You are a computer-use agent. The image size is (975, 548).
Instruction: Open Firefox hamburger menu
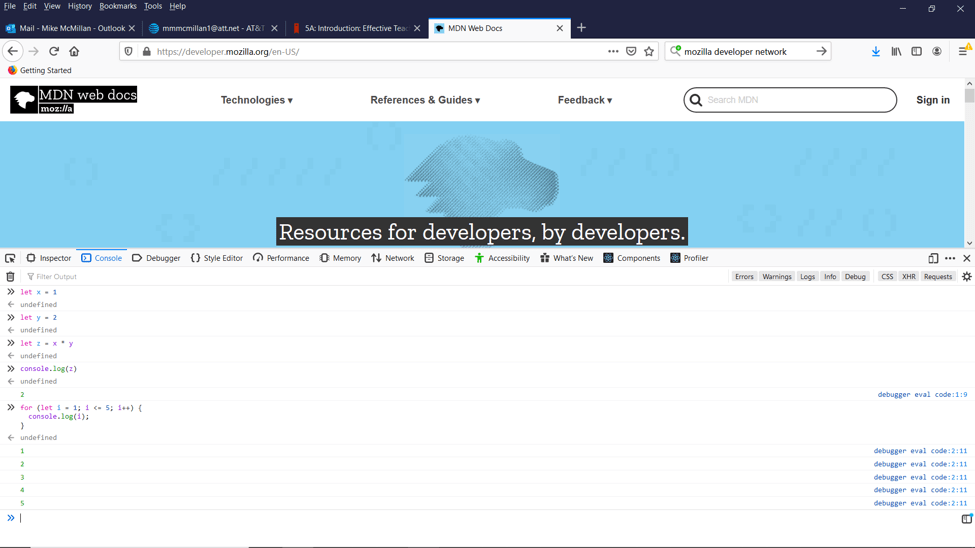pos(963,52)
